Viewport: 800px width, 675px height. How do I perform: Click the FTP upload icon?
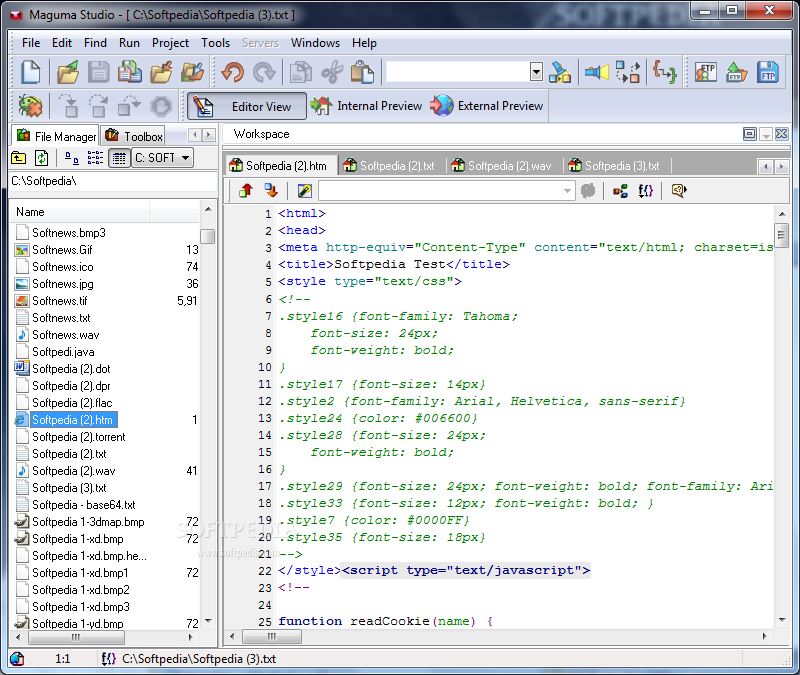736,72
